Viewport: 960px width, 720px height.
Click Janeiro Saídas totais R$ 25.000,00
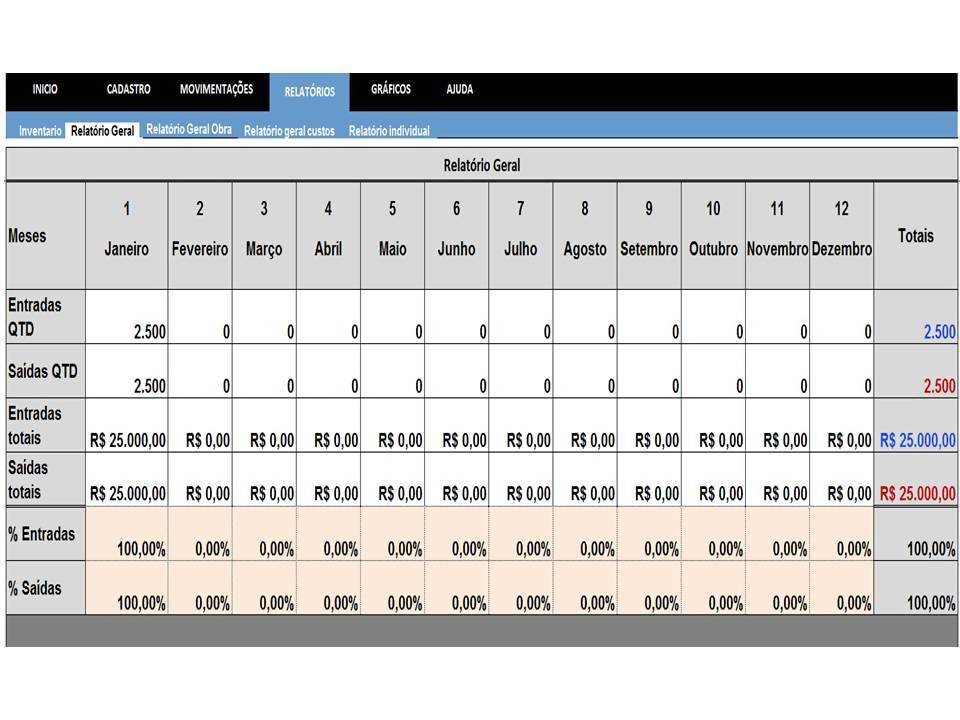pyautogui.click(x=127, y=479)
